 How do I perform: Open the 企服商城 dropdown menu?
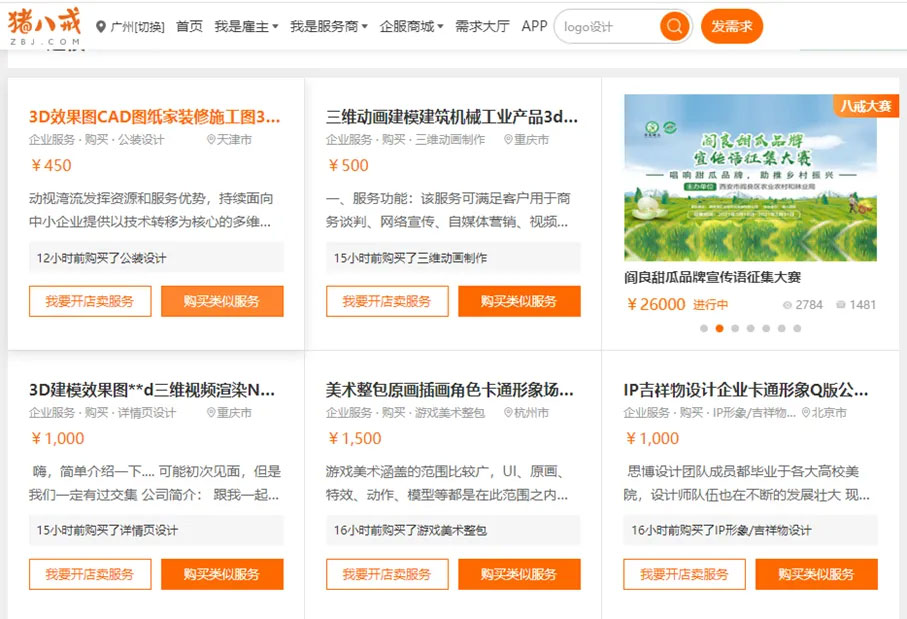tap(411, 27)
